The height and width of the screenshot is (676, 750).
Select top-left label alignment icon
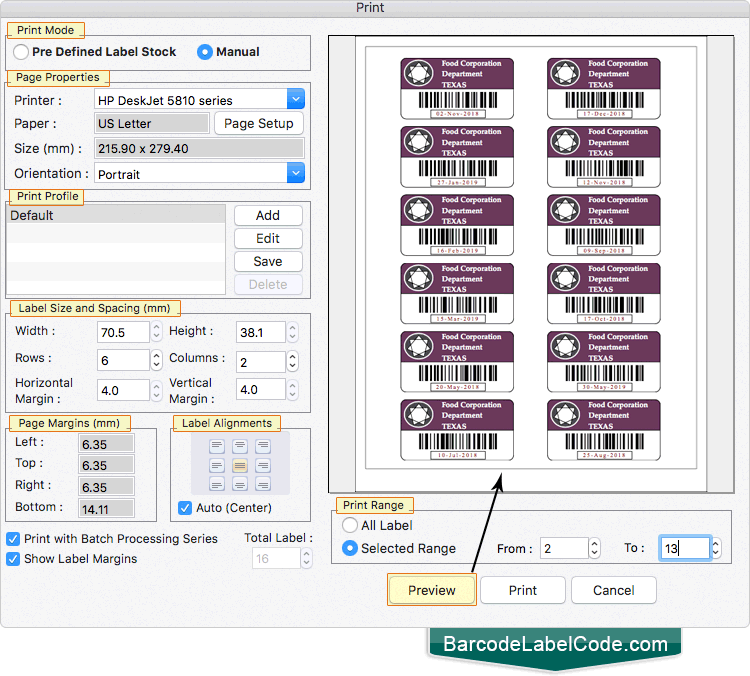pos(217,446)
